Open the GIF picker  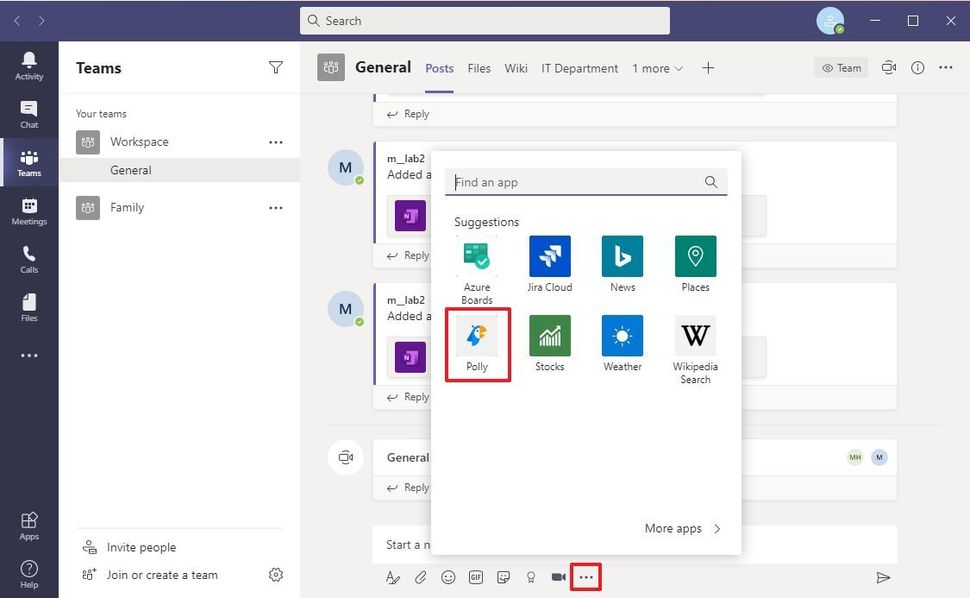point(476,577)
